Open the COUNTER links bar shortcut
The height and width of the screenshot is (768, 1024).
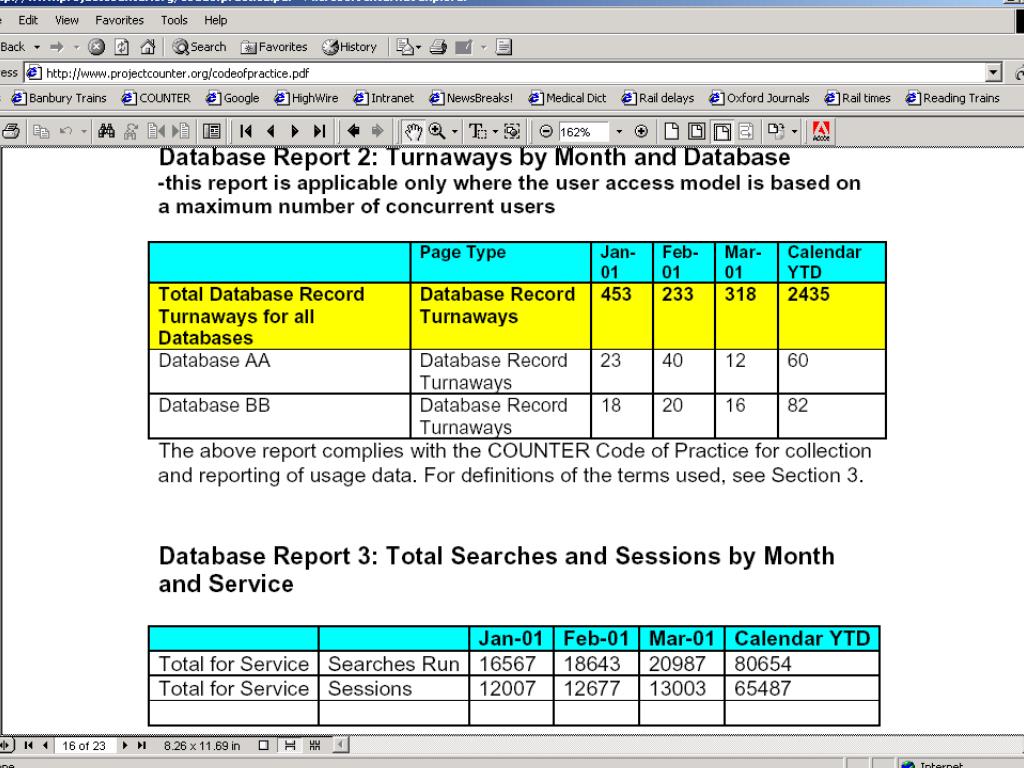(156, 98)
